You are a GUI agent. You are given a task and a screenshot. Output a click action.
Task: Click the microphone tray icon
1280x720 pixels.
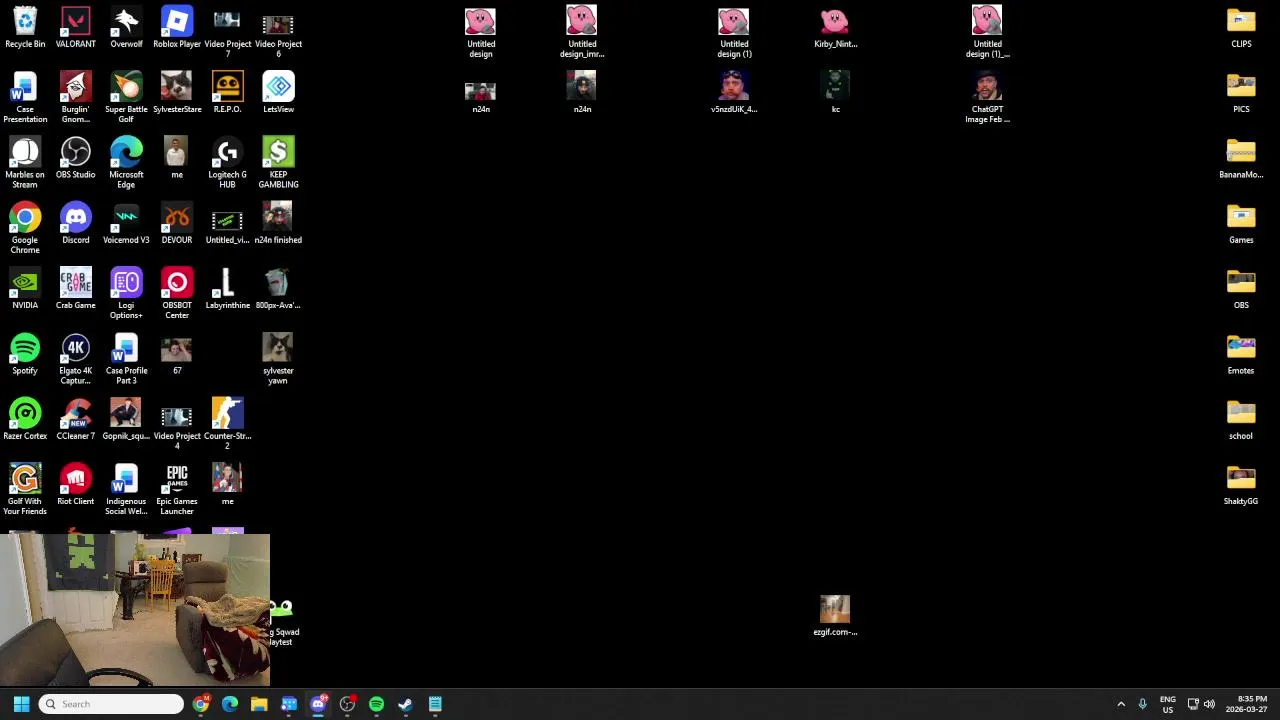pyautogui.click(x=1142, y=704)
